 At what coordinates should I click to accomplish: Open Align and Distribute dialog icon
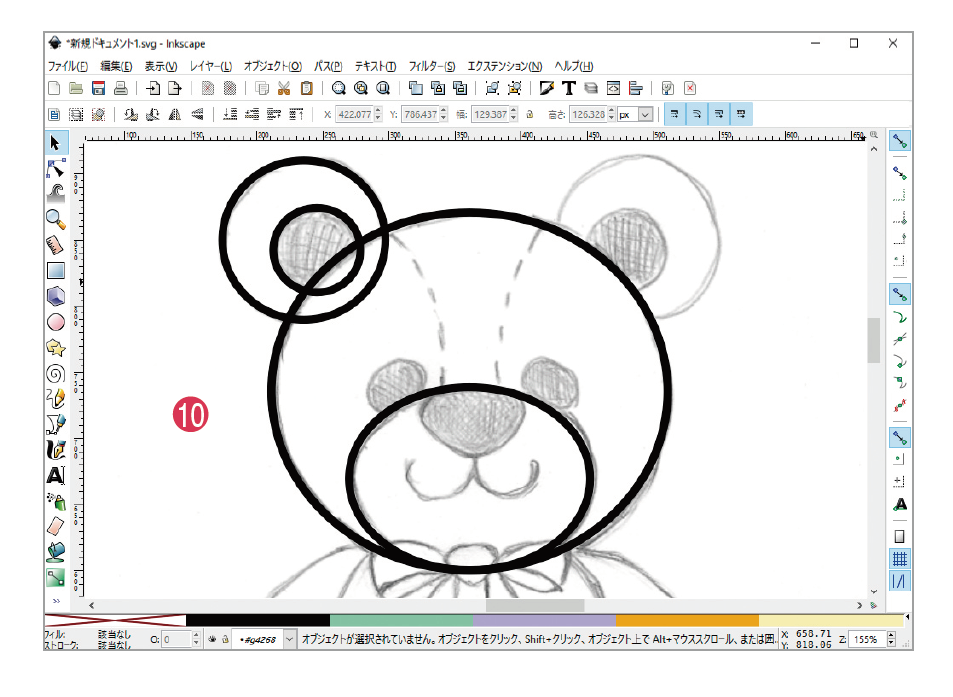(x=636, y=88)
